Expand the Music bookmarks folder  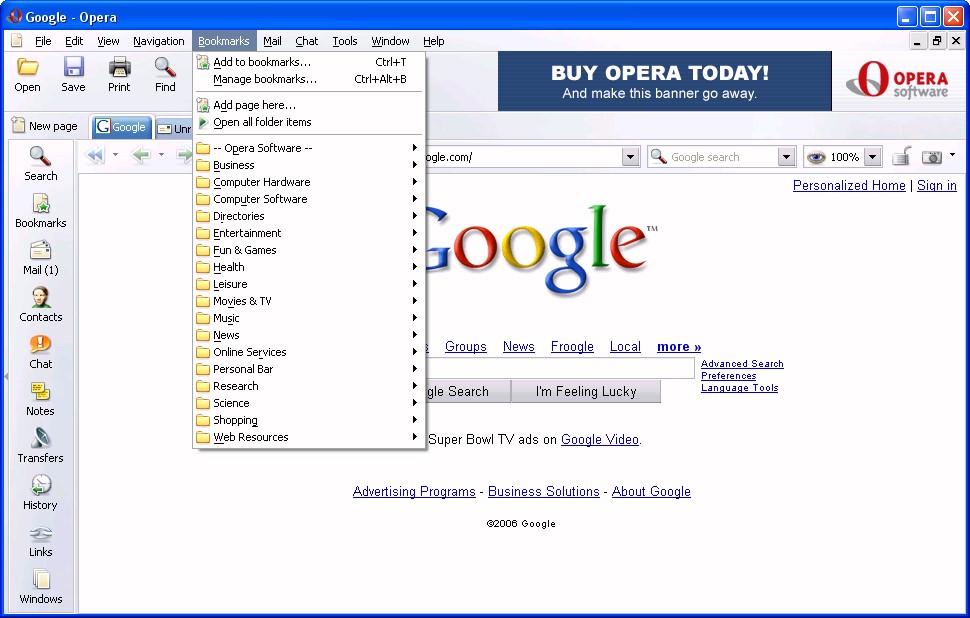[x=308, y=318]
